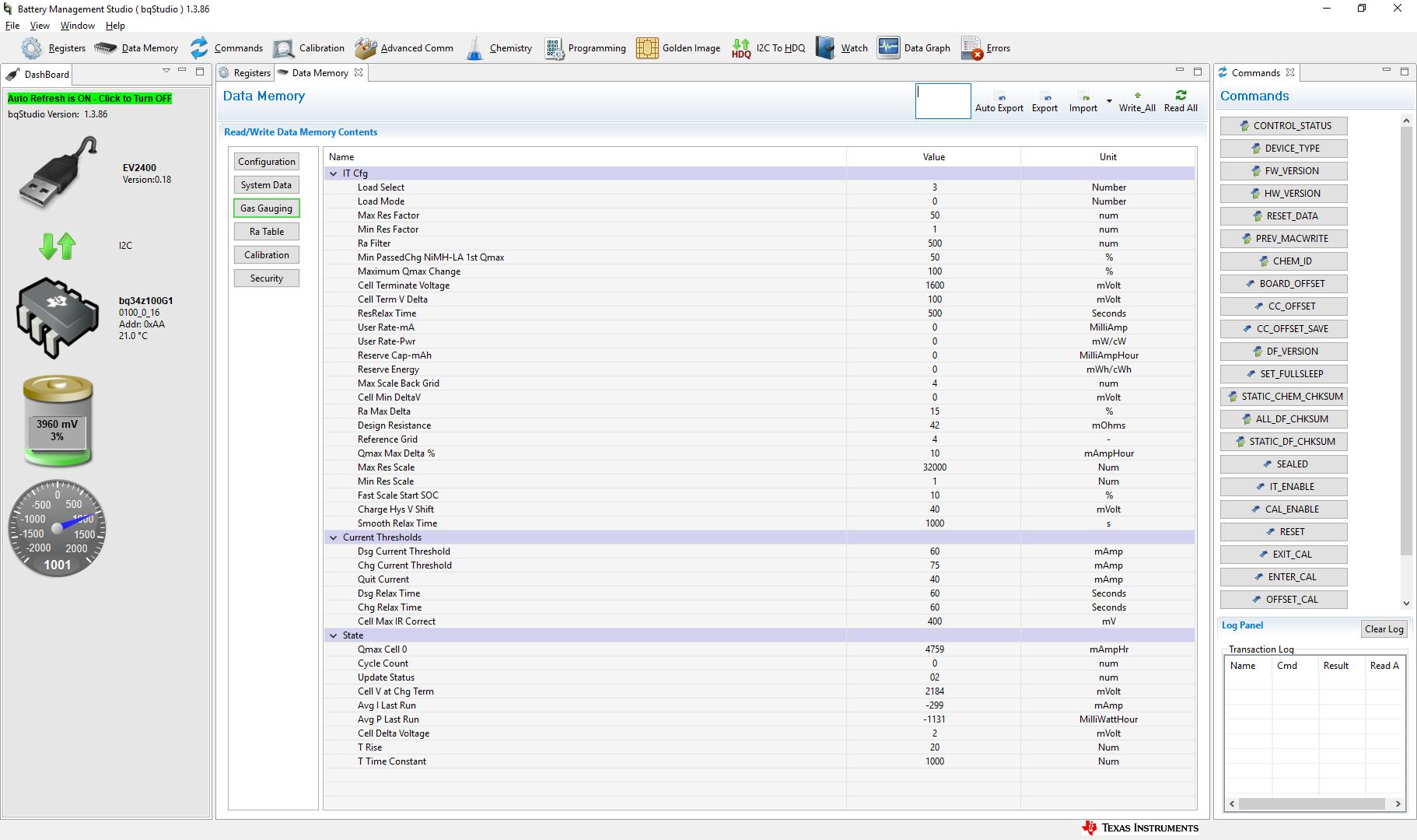Select the Cell Terminate Voltage value
This screenshot has width=1417, height=840.
coord(934,285)
